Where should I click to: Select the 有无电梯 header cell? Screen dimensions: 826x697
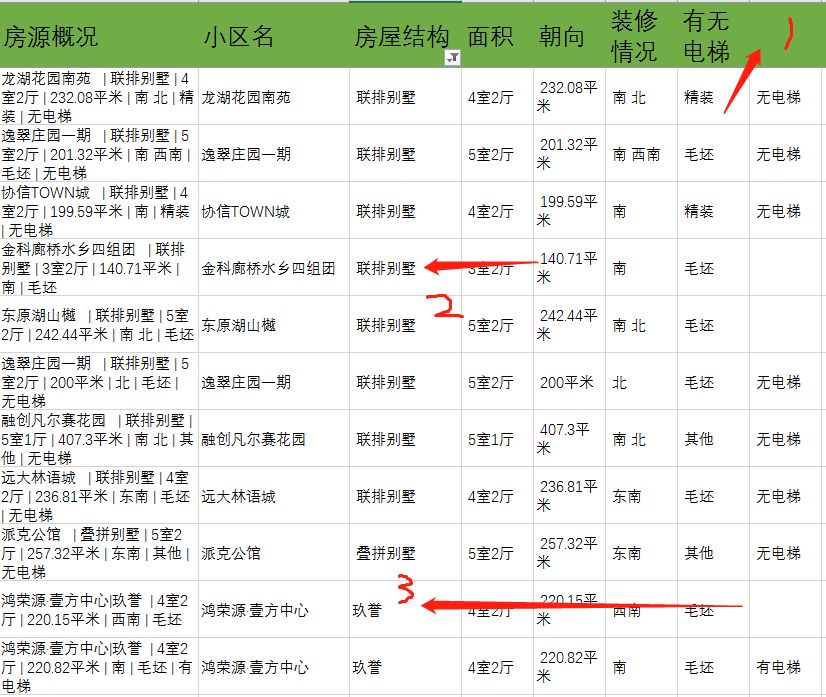[713, 35]
